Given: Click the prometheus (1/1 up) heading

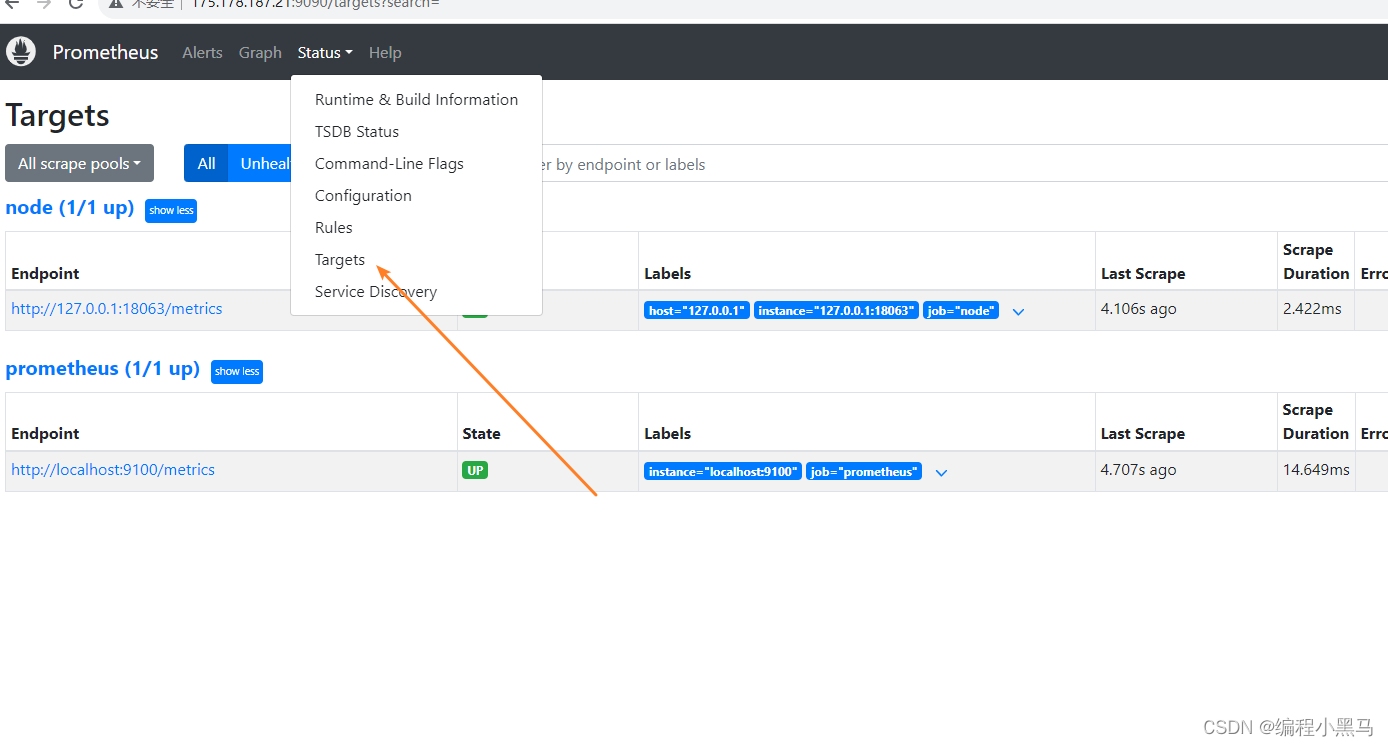Looking at the screenshot, I should coord(103,368).
